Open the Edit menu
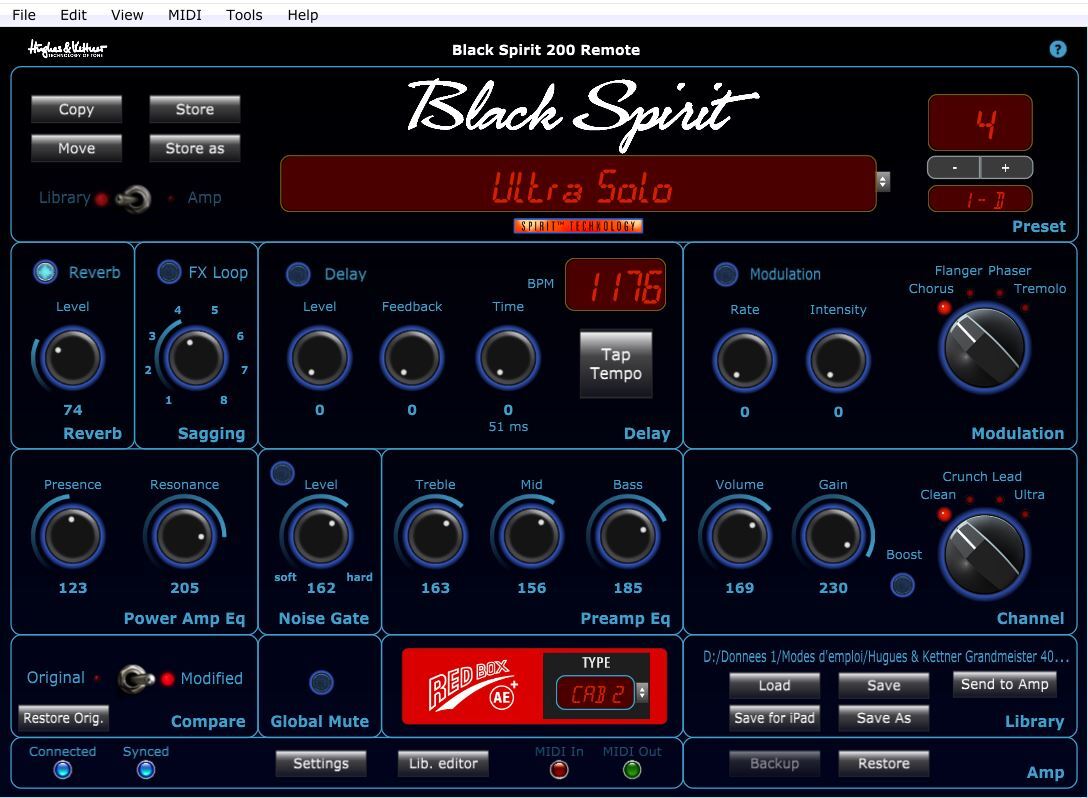 click(73, 15)
